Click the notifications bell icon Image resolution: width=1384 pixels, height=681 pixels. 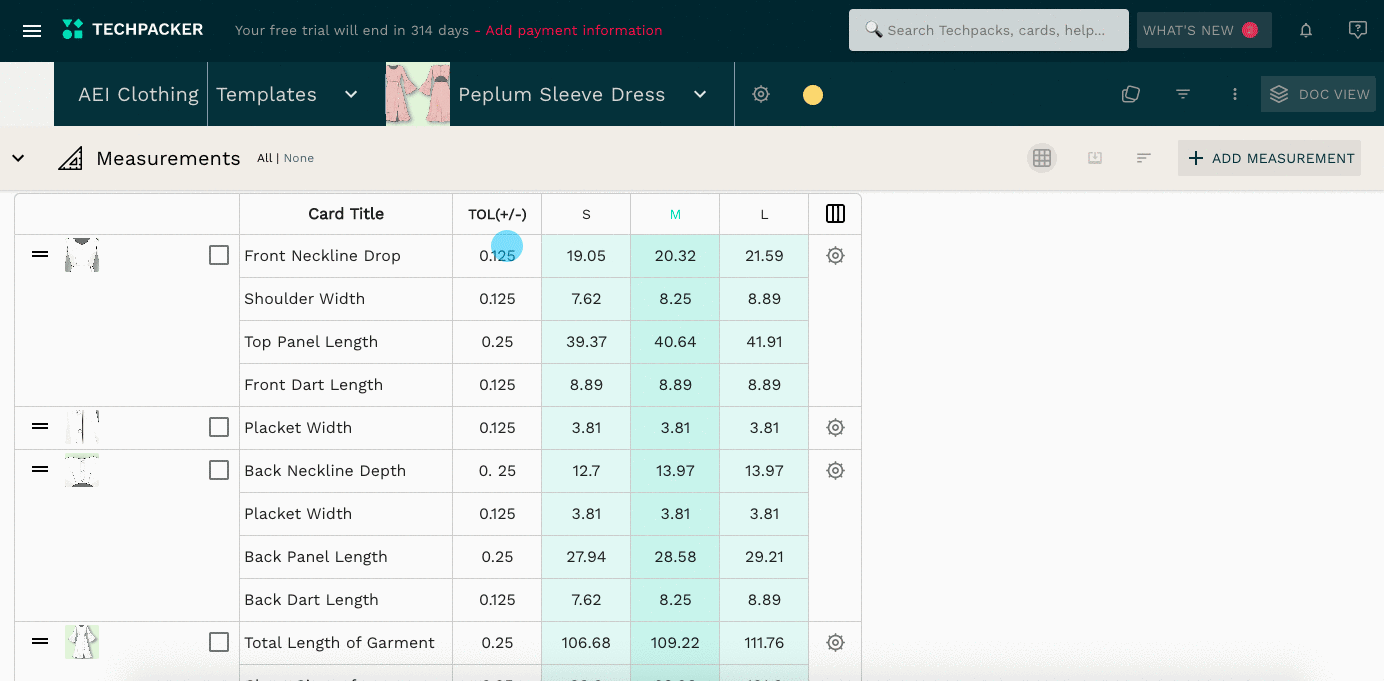click(x=1306, y=30)
